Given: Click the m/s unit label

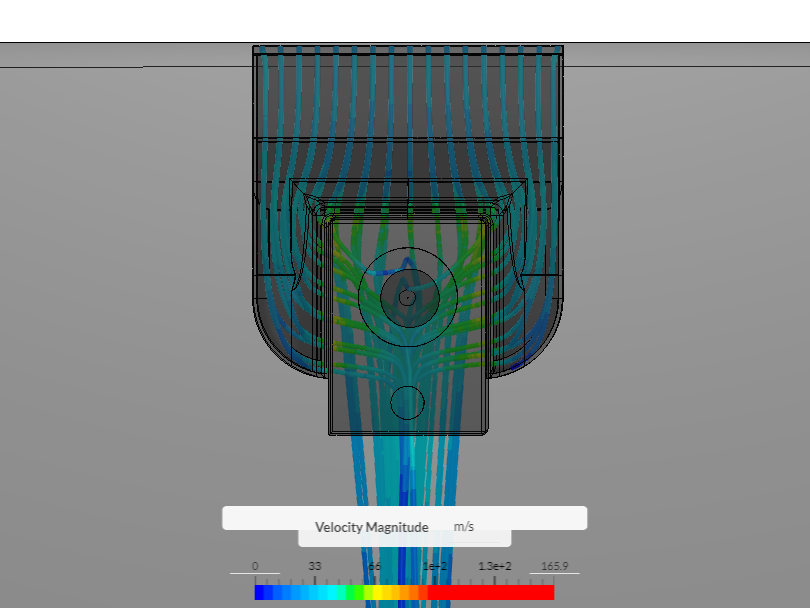Looking at the screenshot, I should [x=463, y=526].
